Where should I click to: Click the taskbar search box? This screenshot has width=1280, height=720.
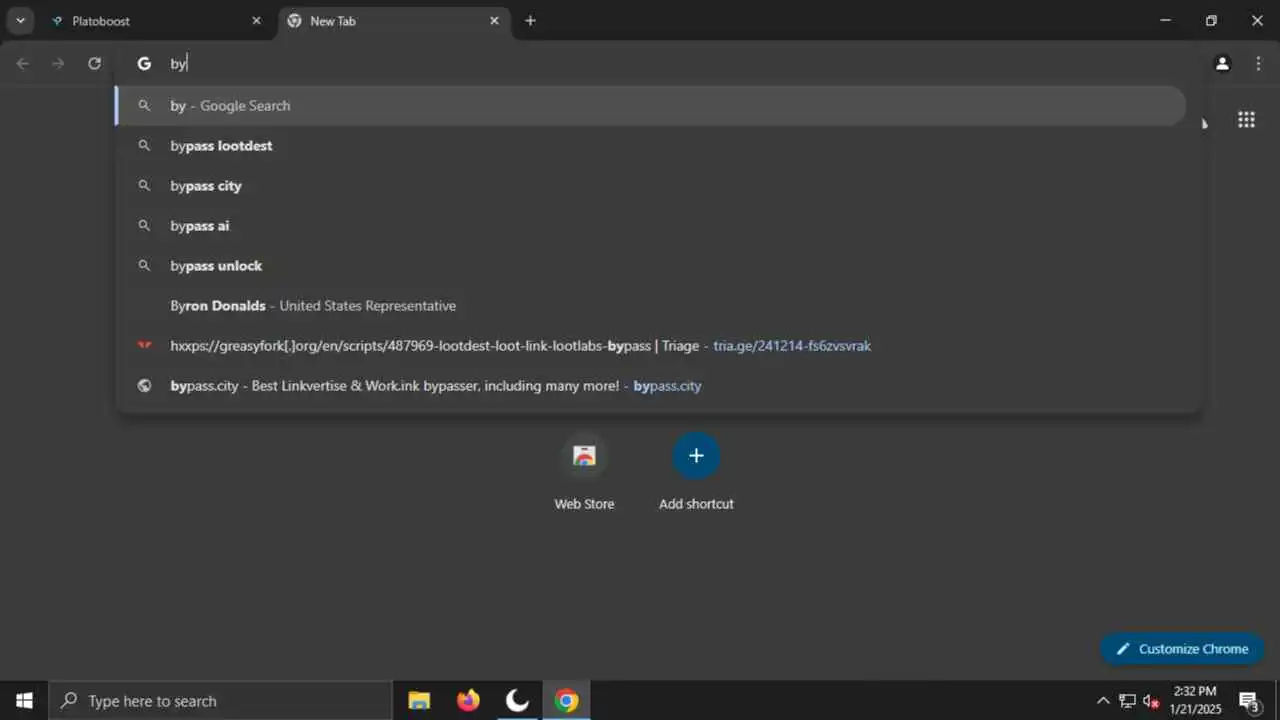click(220, 701)
